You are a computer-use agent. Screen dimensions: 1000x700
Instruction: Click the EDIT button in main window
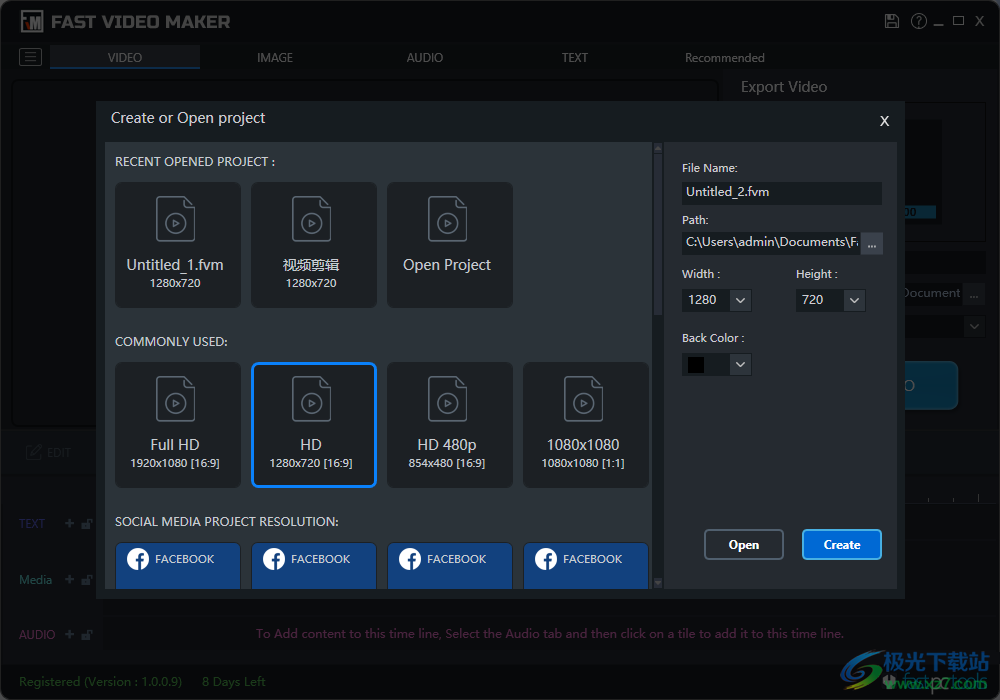coord(48,453)
